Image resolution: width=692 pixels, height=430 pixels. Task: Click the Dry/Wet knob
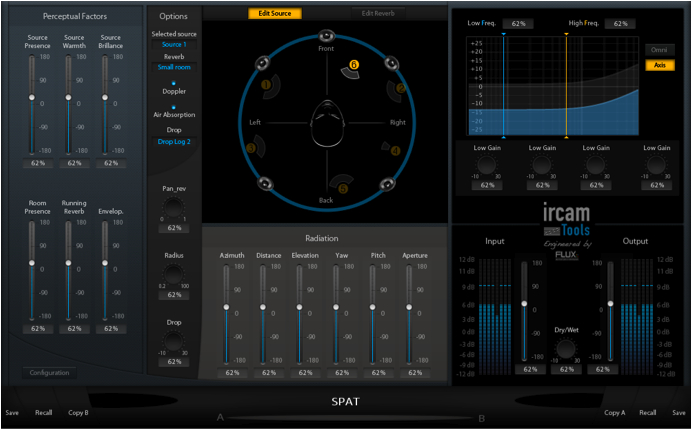click(x=566, y=349)
